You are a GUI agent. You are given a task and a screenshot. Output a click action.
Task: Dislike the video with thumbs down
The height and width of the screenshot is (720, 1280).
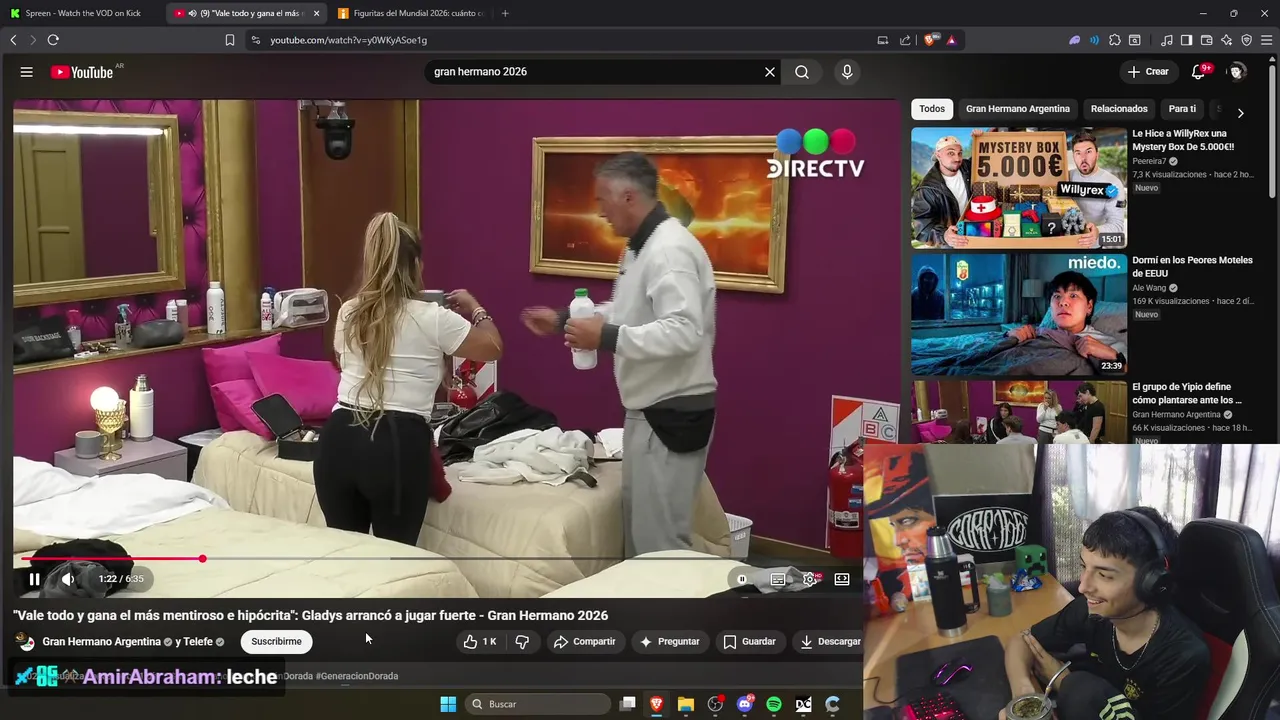pyautogui.click(x=522, y=642)
